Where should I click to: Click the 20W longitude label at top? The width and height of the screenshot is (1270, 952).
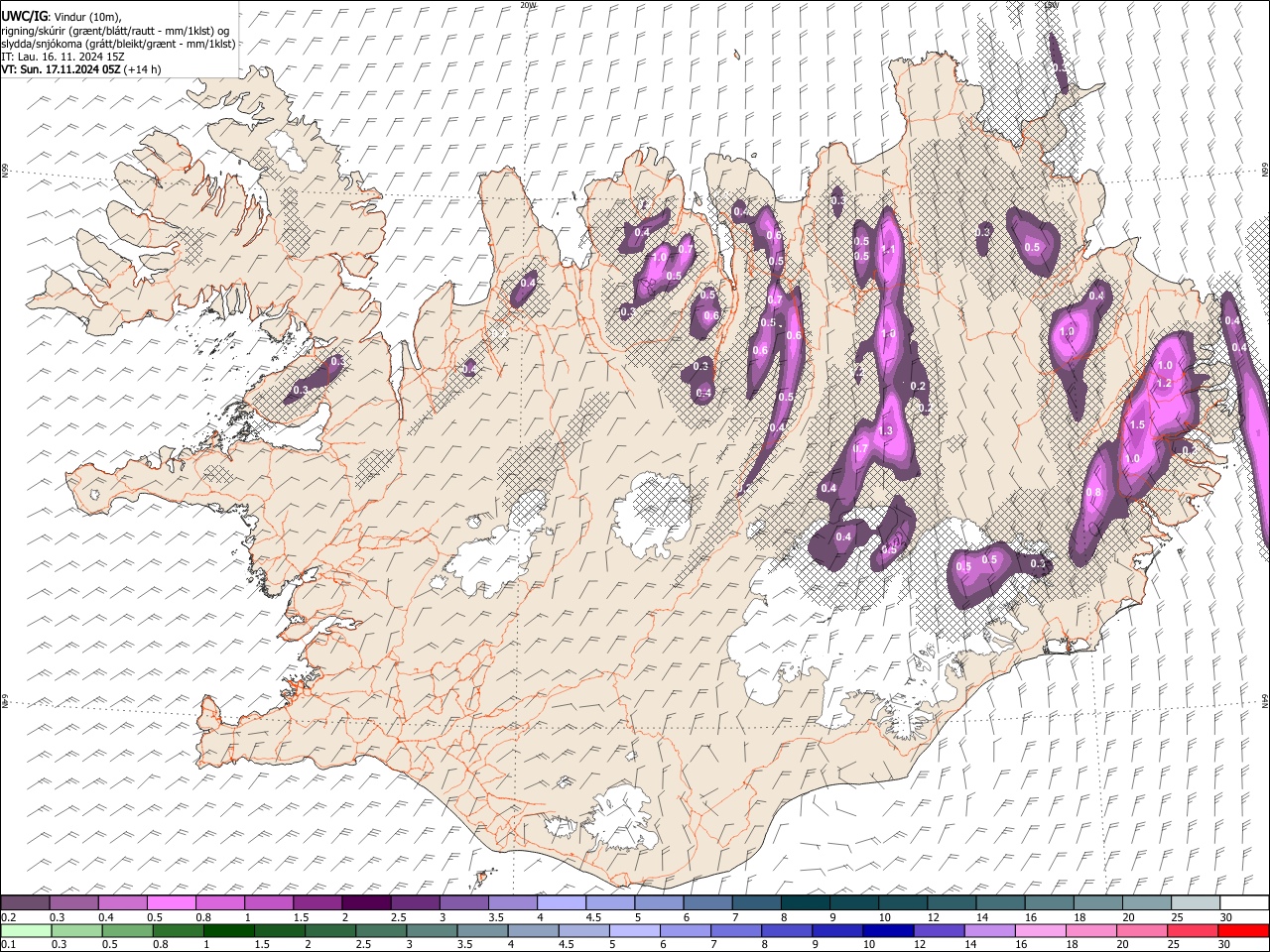pos(528,5)
